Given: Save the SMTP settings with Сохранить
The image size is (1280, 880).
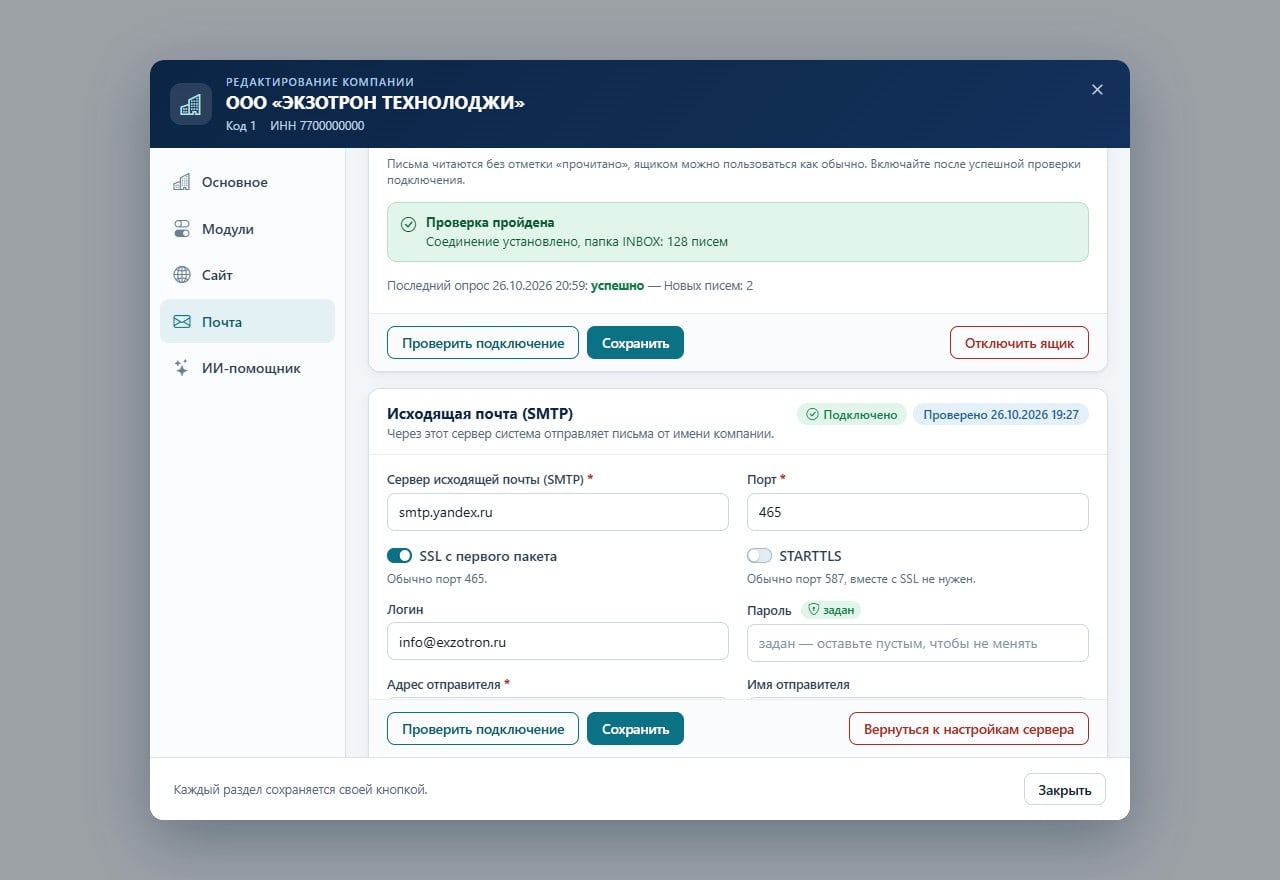Looking at the screenshot, I should (635, 729).
